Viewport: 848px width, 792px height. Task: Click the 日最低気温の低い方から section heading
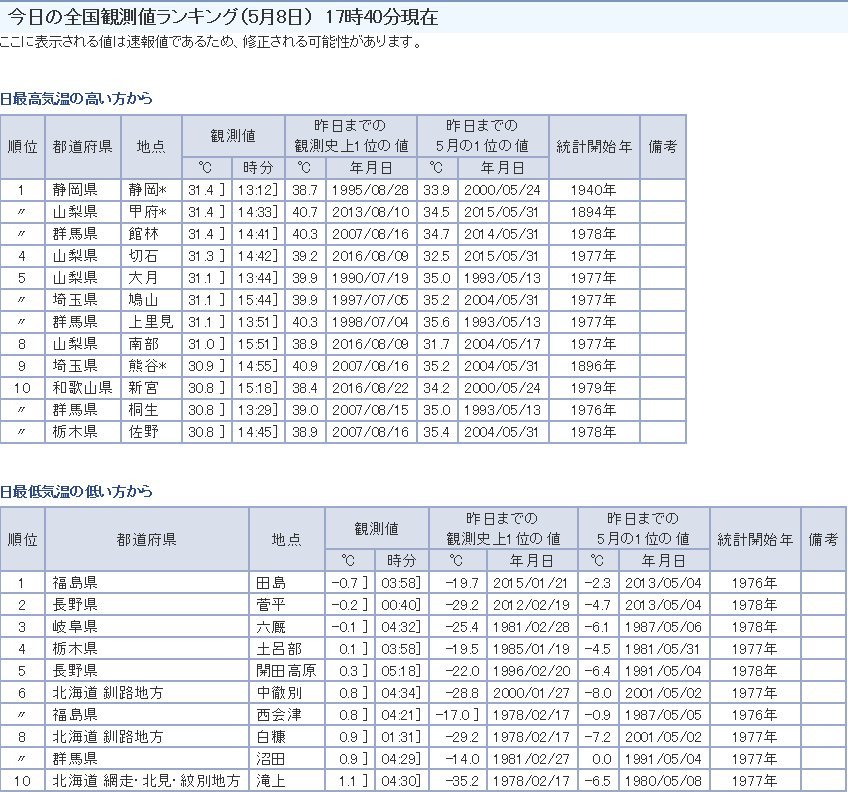(77, 491)
